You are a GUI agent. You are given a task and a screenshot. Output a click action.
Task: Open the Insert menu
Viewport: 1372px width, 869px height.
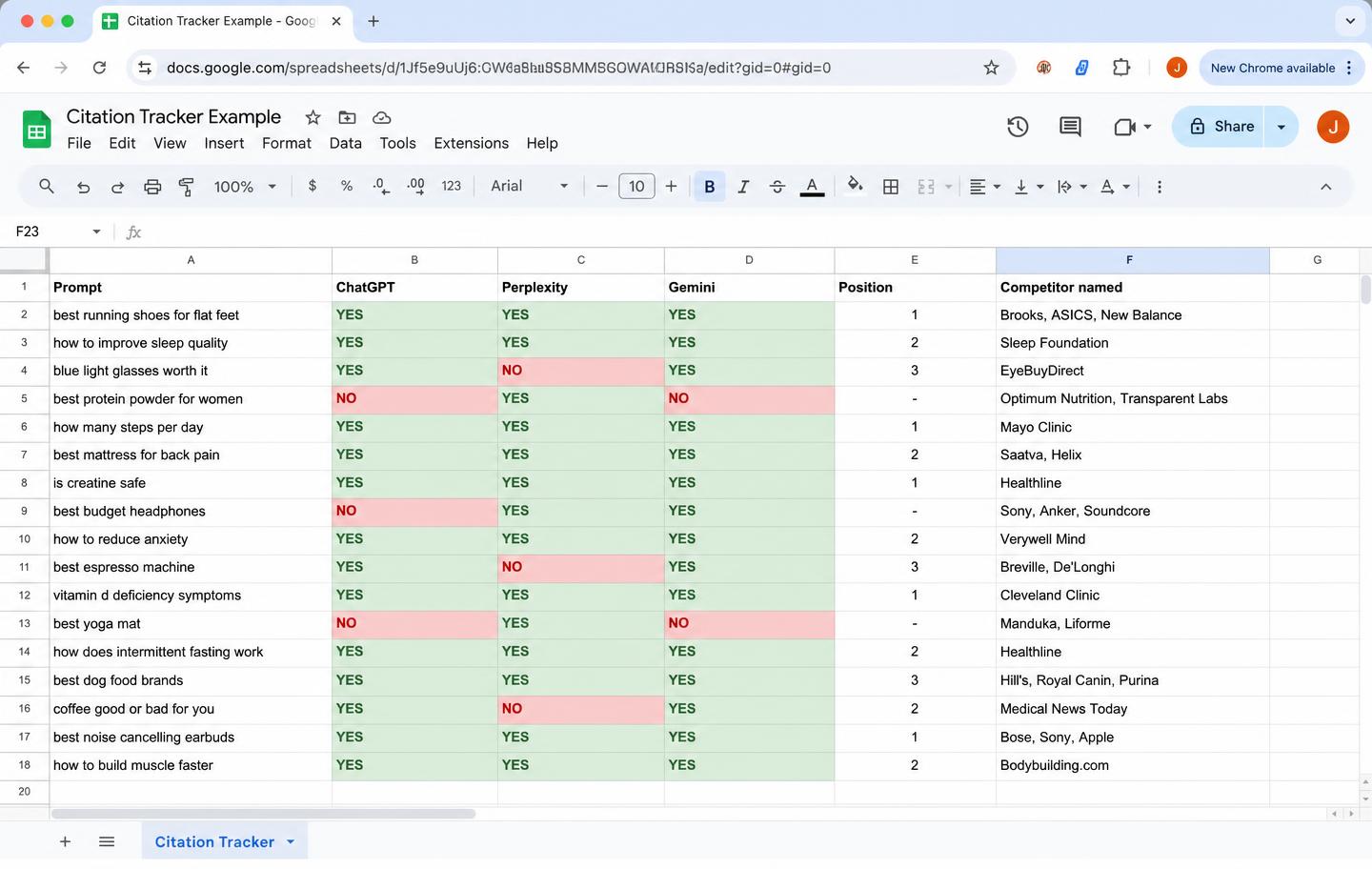(224, 143)
